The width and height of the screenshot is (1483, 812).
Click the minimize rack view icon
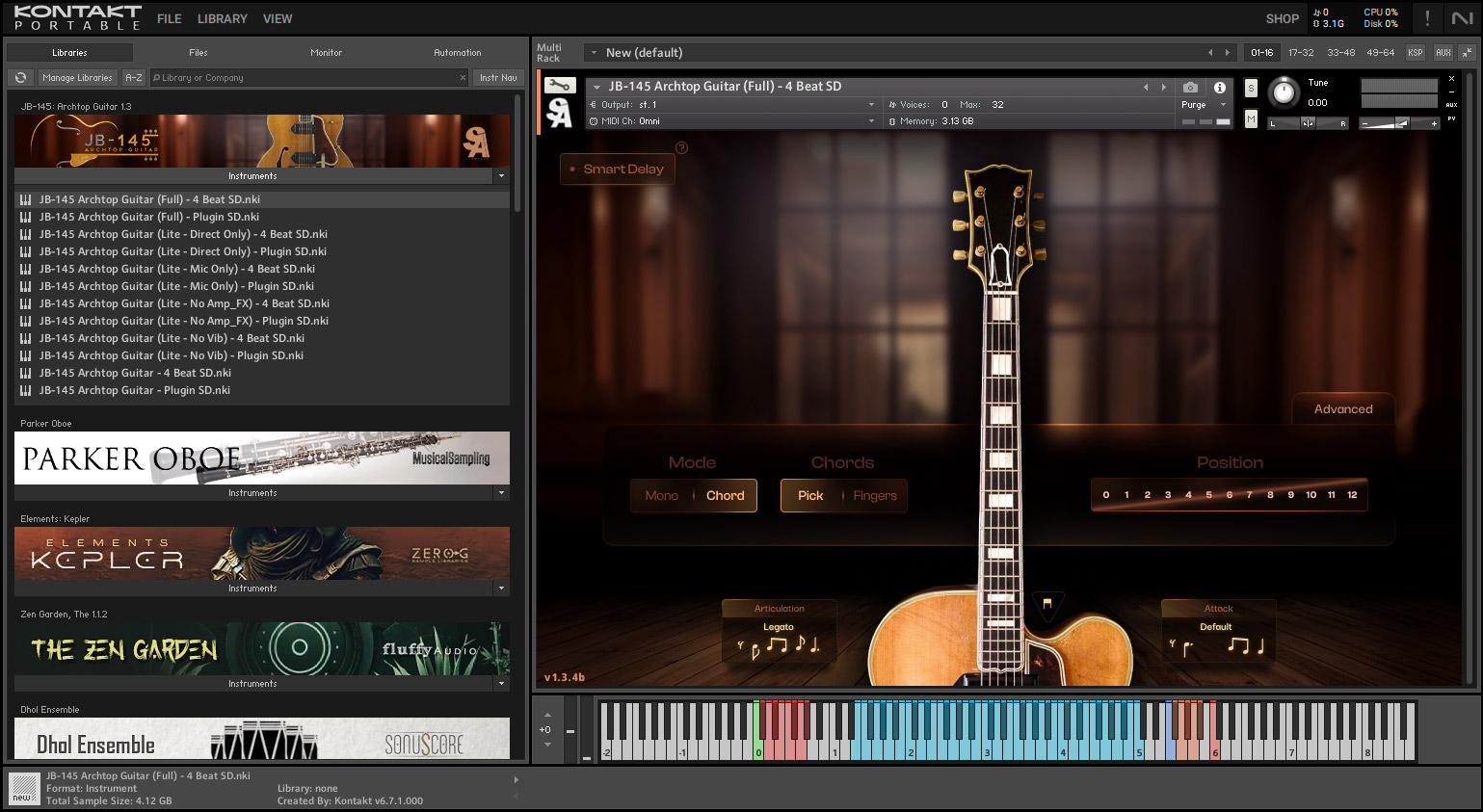point(1467,53)
